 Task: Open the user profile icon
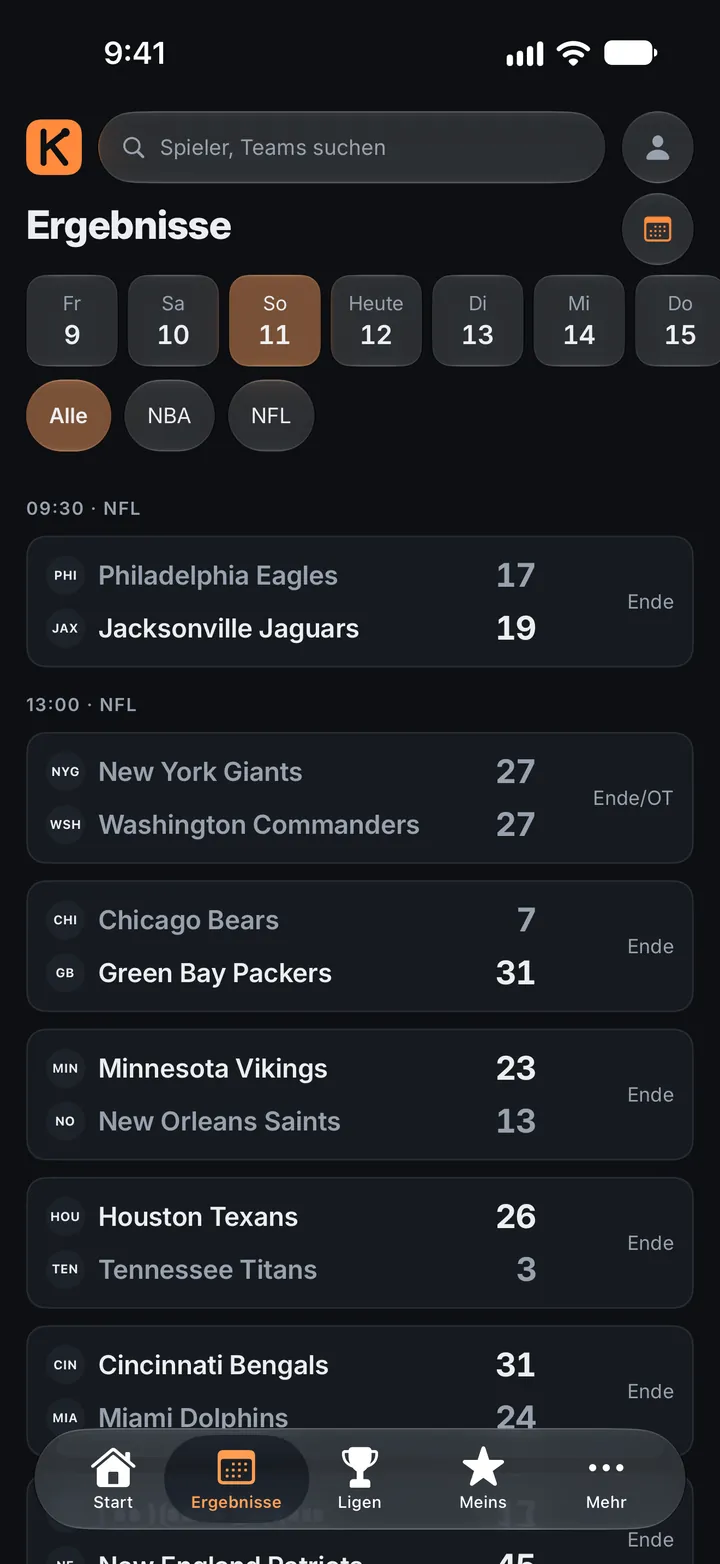click(657, 147)
